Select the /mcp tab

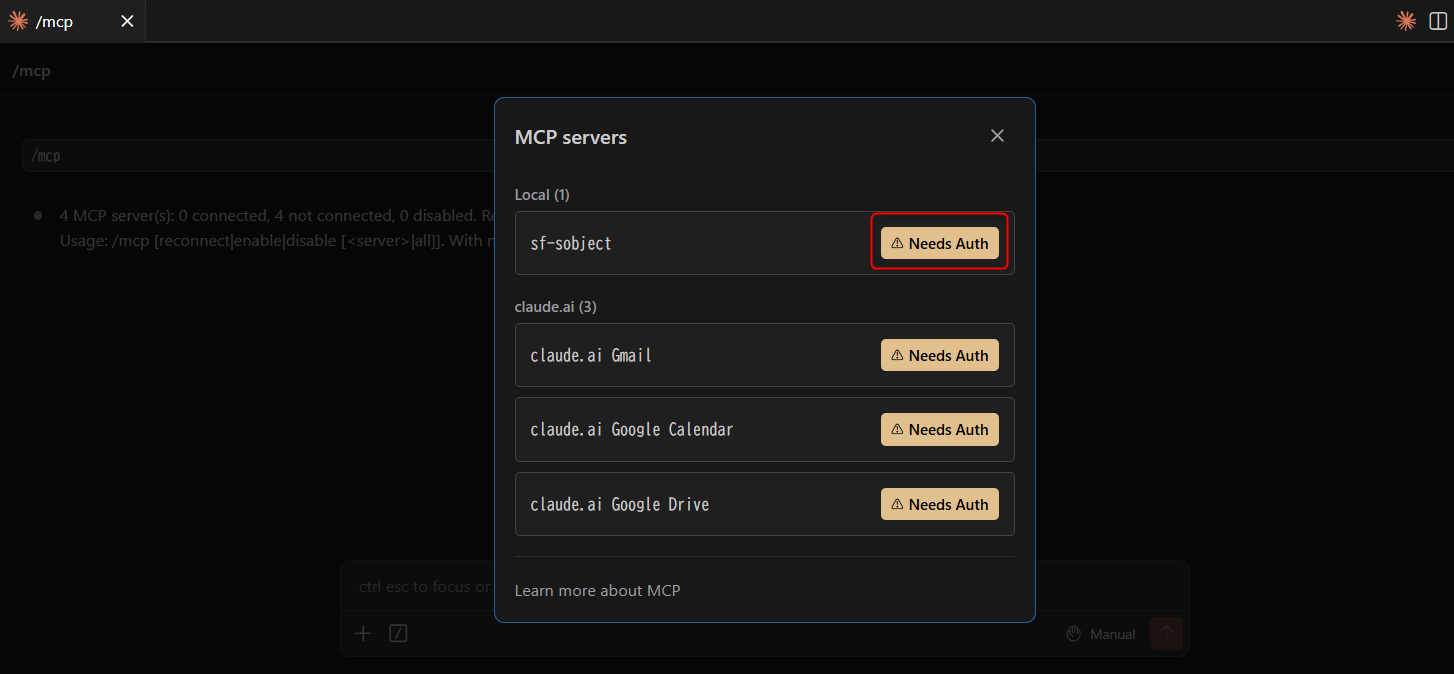pos(73,21)
